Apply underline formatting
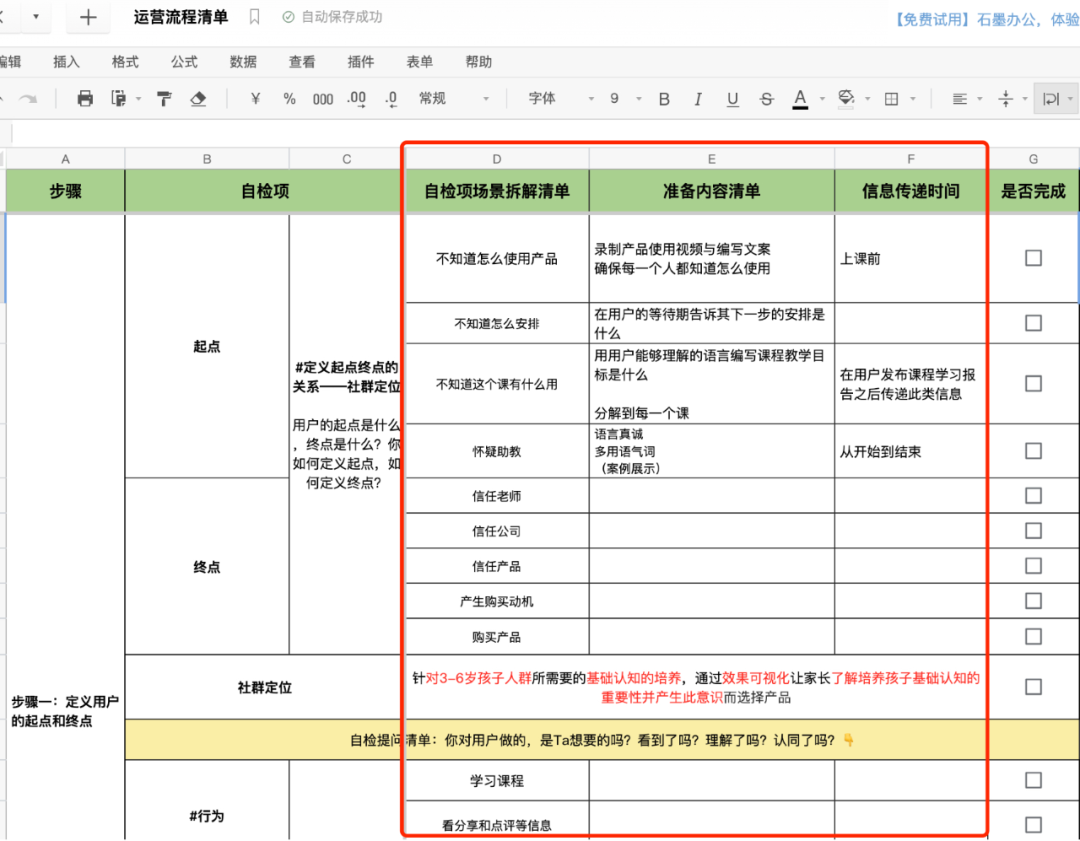 pos(732,99)
